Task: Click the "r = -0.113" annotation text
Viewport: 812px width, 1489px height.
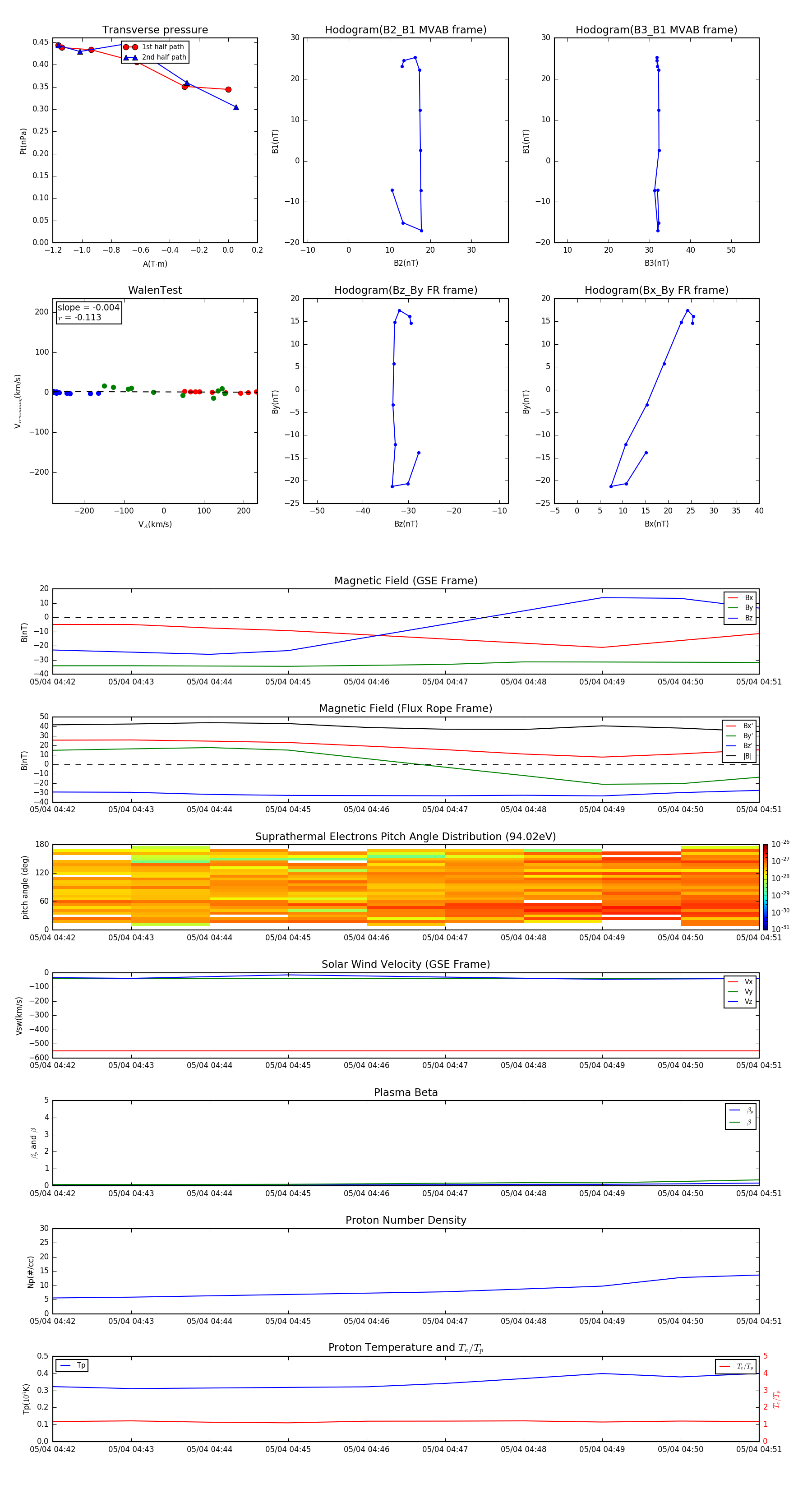Action: [x=80, y=317]
